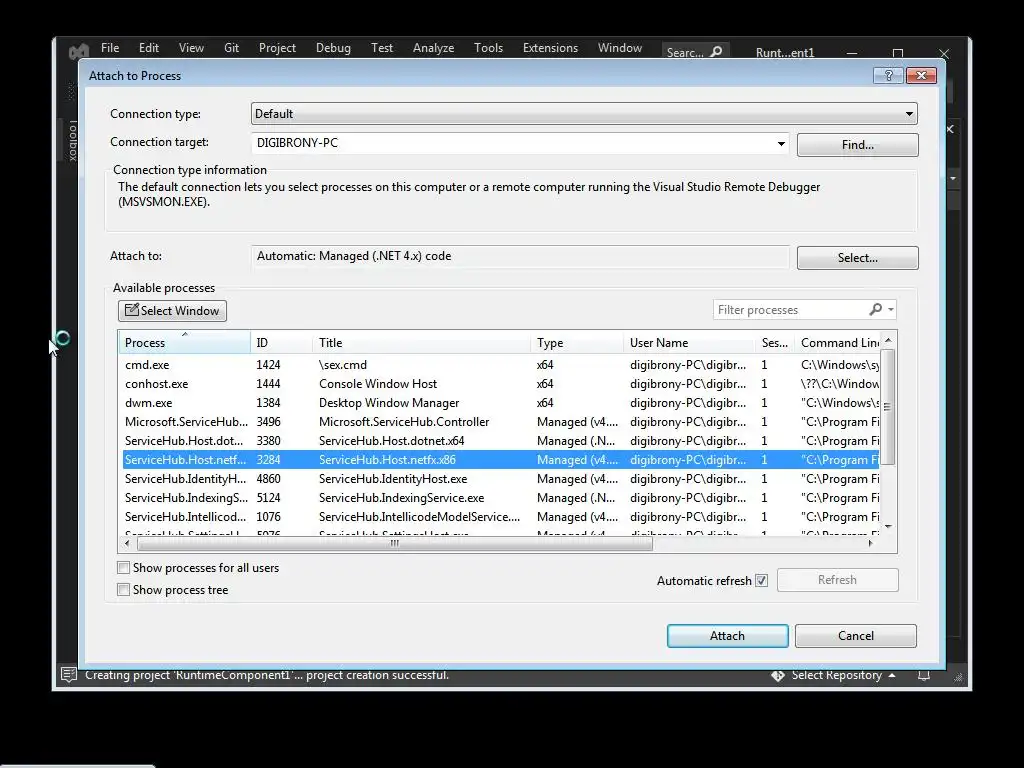
Task: Click the Visual Studio logo icon
Action: point(79,51)
